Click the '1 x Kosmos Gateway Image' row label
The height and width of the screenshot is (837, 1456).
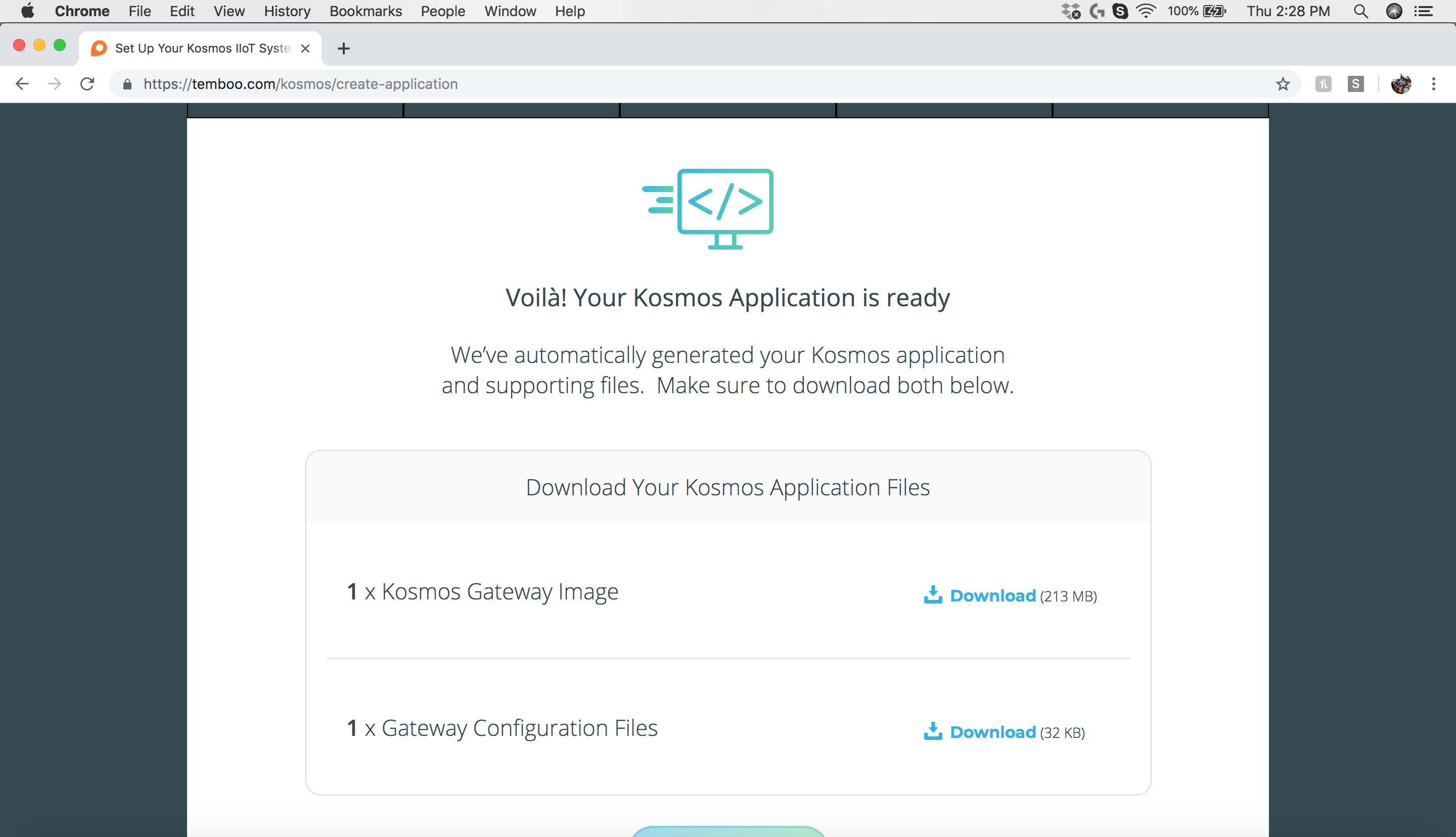pyautogui.click(x=482, y=591)
